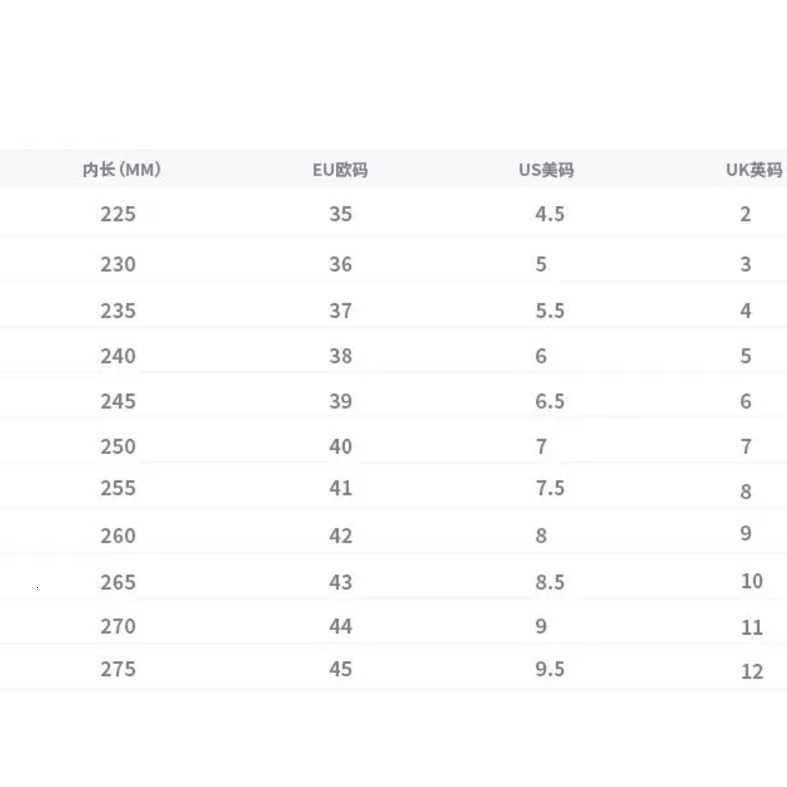This screenshot has width=787, height=787.
Task: Select UK size 10 cell
Action: click(x=752, y=581)
